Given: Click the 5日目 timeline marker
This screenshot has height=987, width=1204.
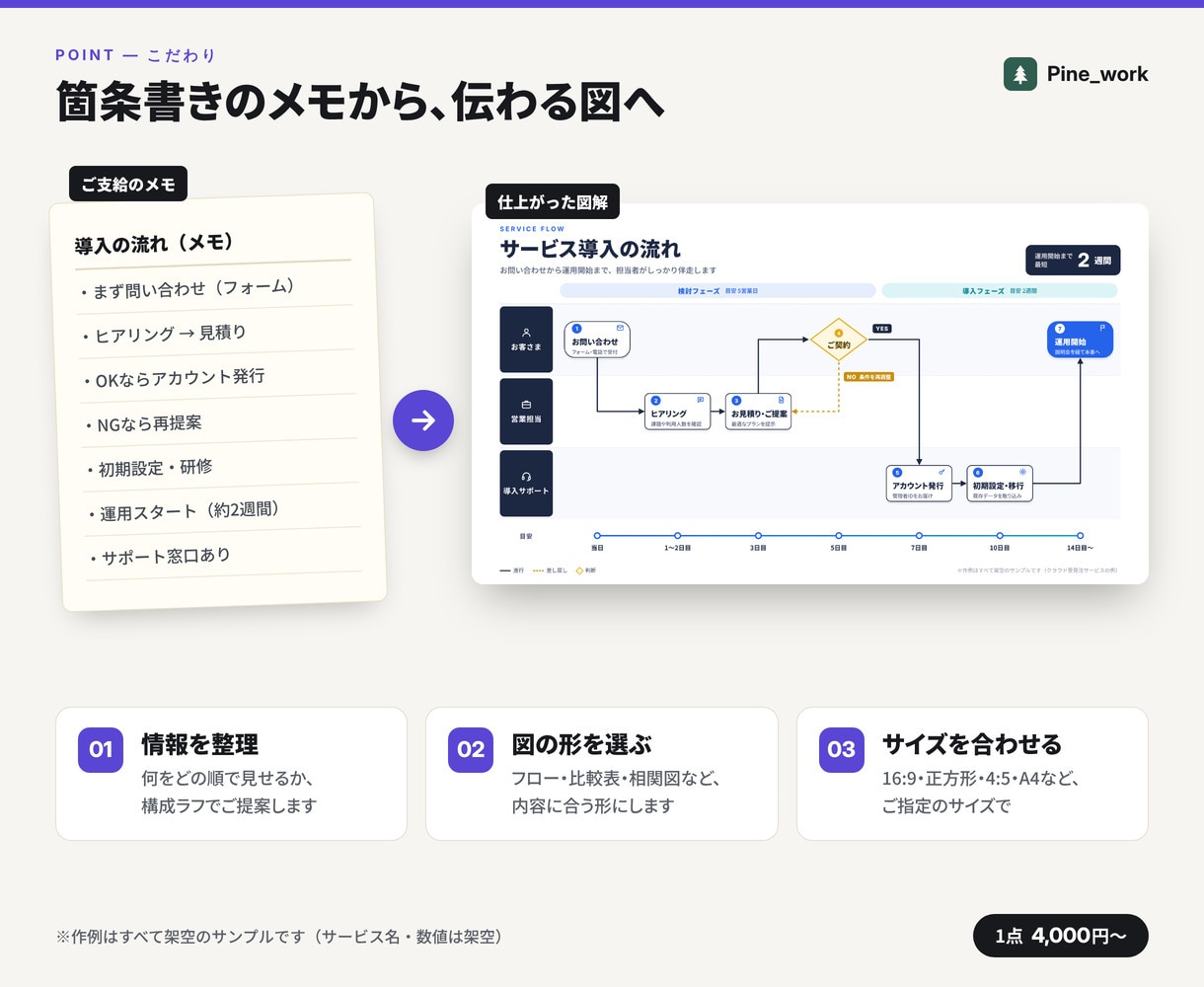Looking at the screenshot, I should (839, 536).
